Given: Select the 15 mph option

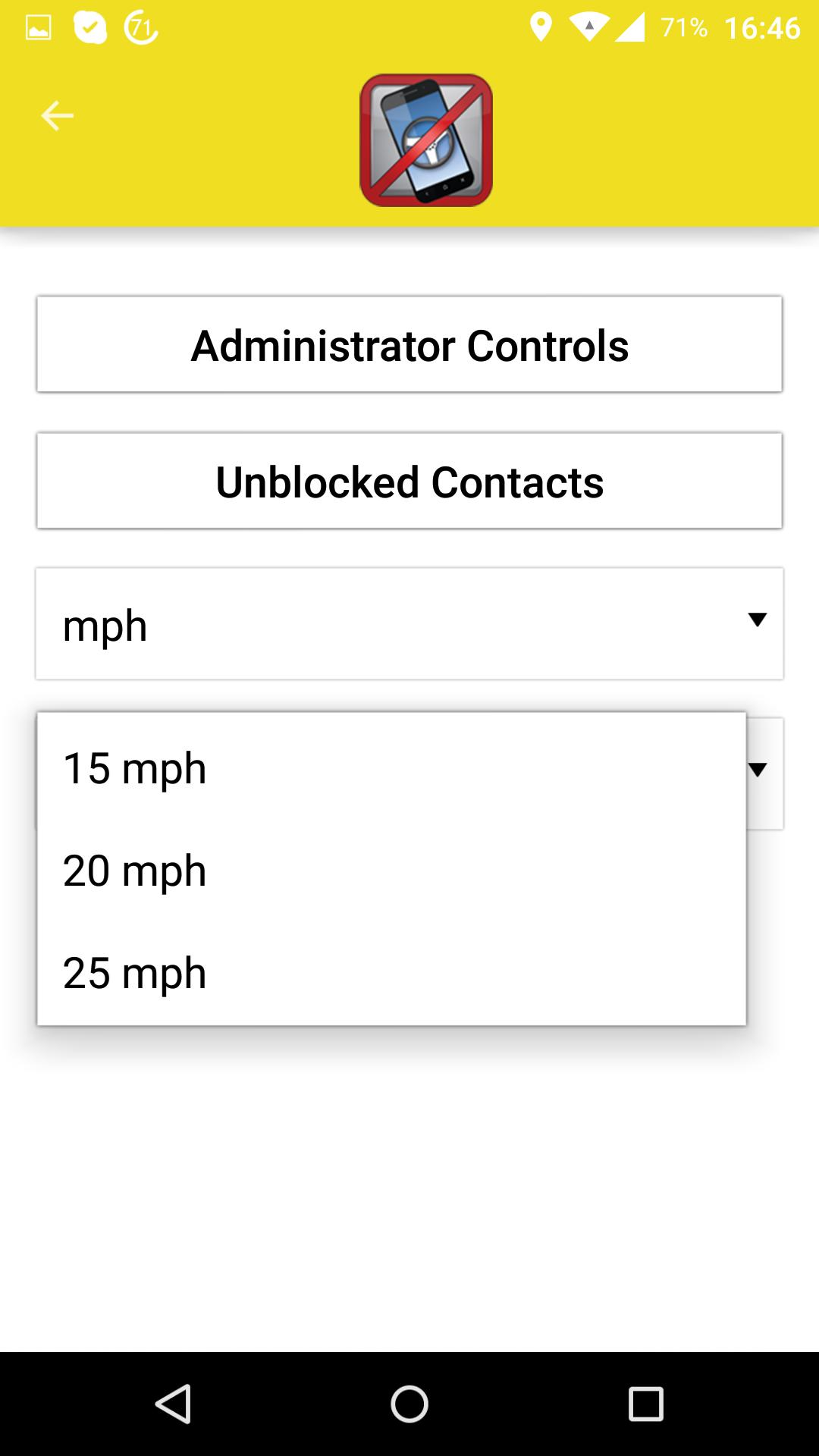Looking at the screenshot, I should tap(391, 768).
